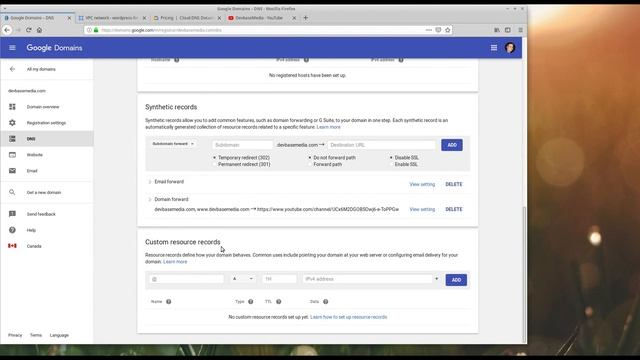Click the help icon next to TTL column

coord(278,302)
